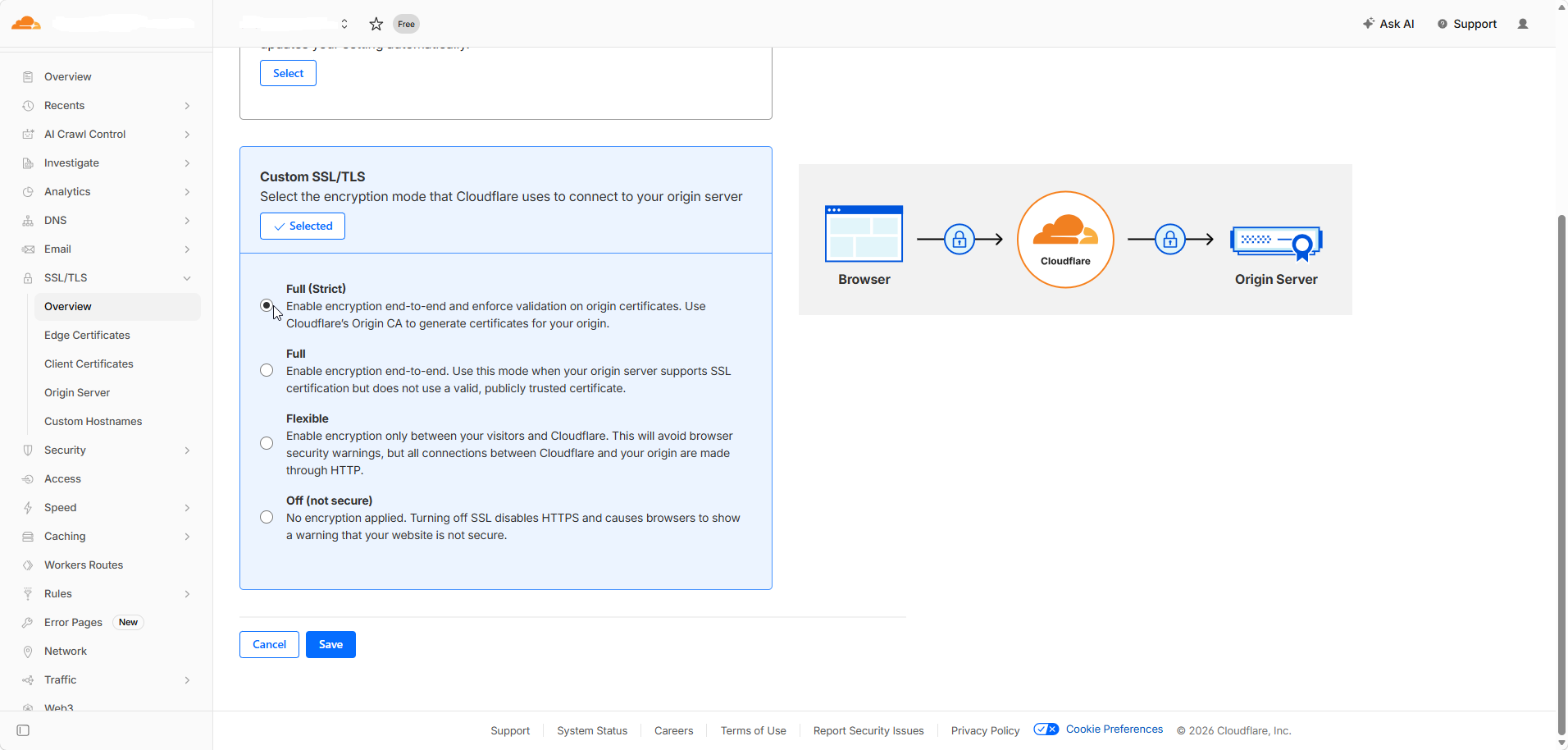Click the Overview clipboard icon in sidebar
Viewport: 1568px width, 750px height.
point(28,77)
